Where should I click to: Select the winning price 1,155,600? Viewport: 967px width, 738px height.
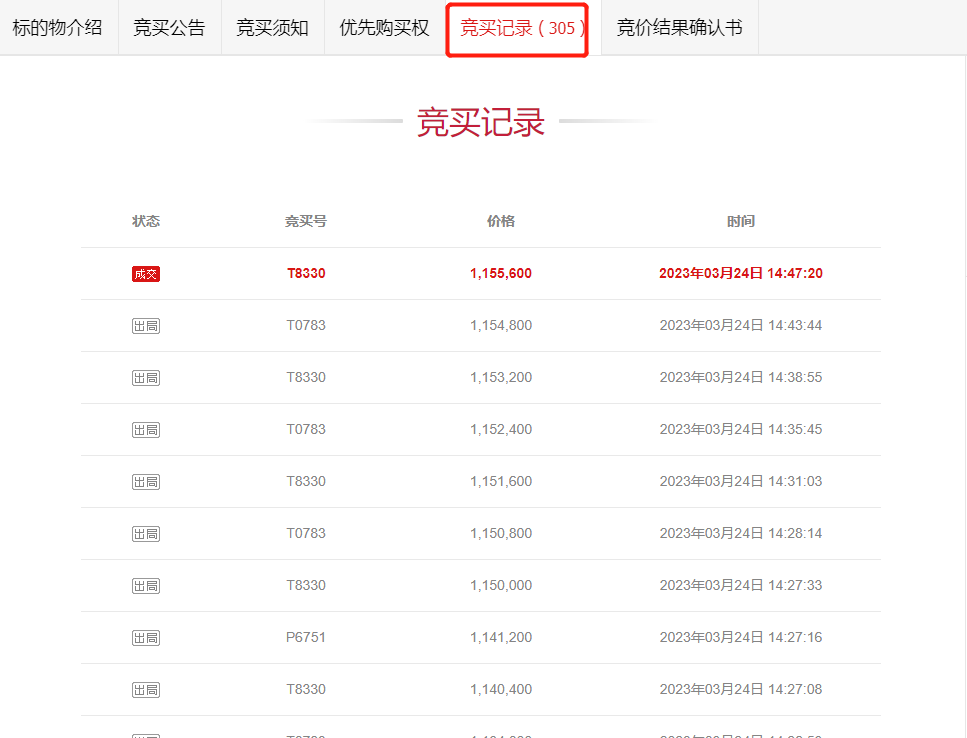(x=501, y=273)
